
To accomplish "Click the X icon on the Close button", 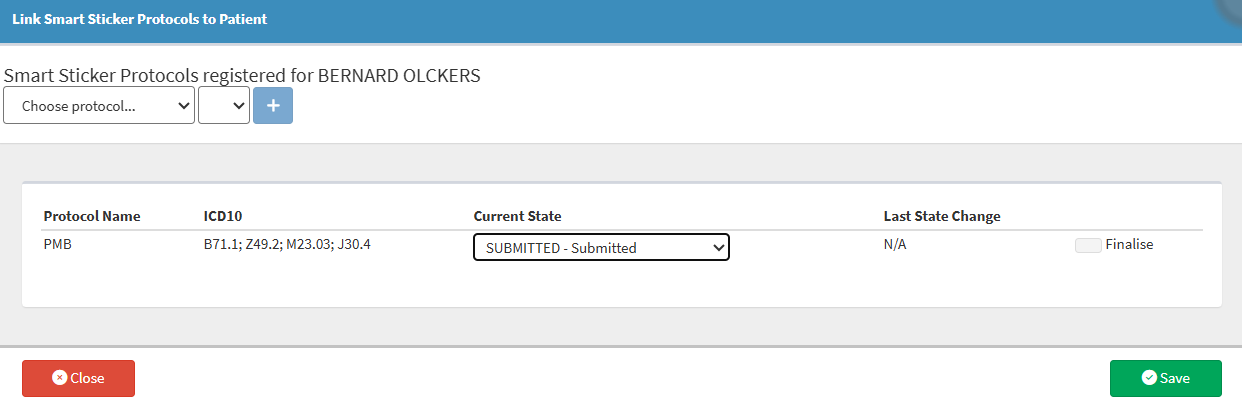I will 60,378.
